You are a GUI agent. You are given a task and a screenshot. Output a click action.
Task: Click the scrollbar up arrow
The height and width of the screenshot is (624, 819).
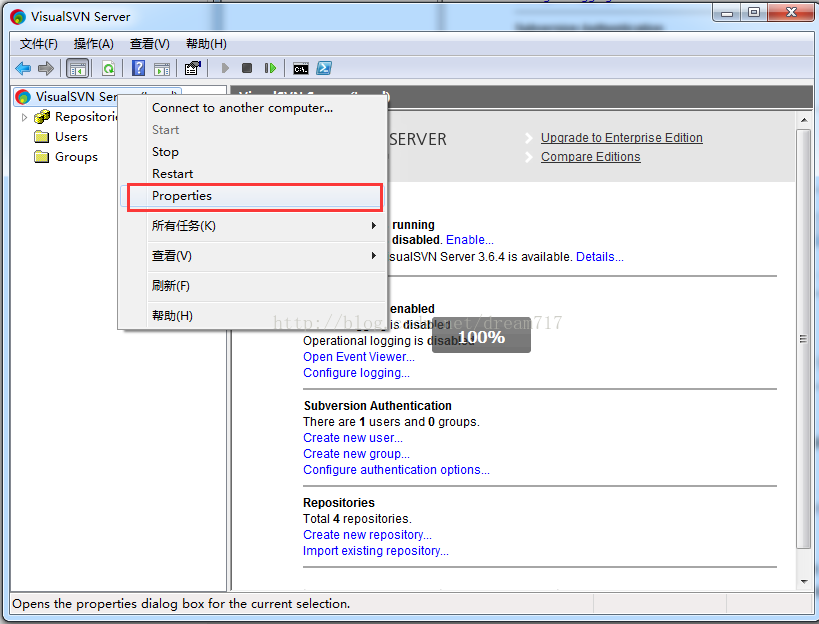pyautogui.click(x=803, y=120)
